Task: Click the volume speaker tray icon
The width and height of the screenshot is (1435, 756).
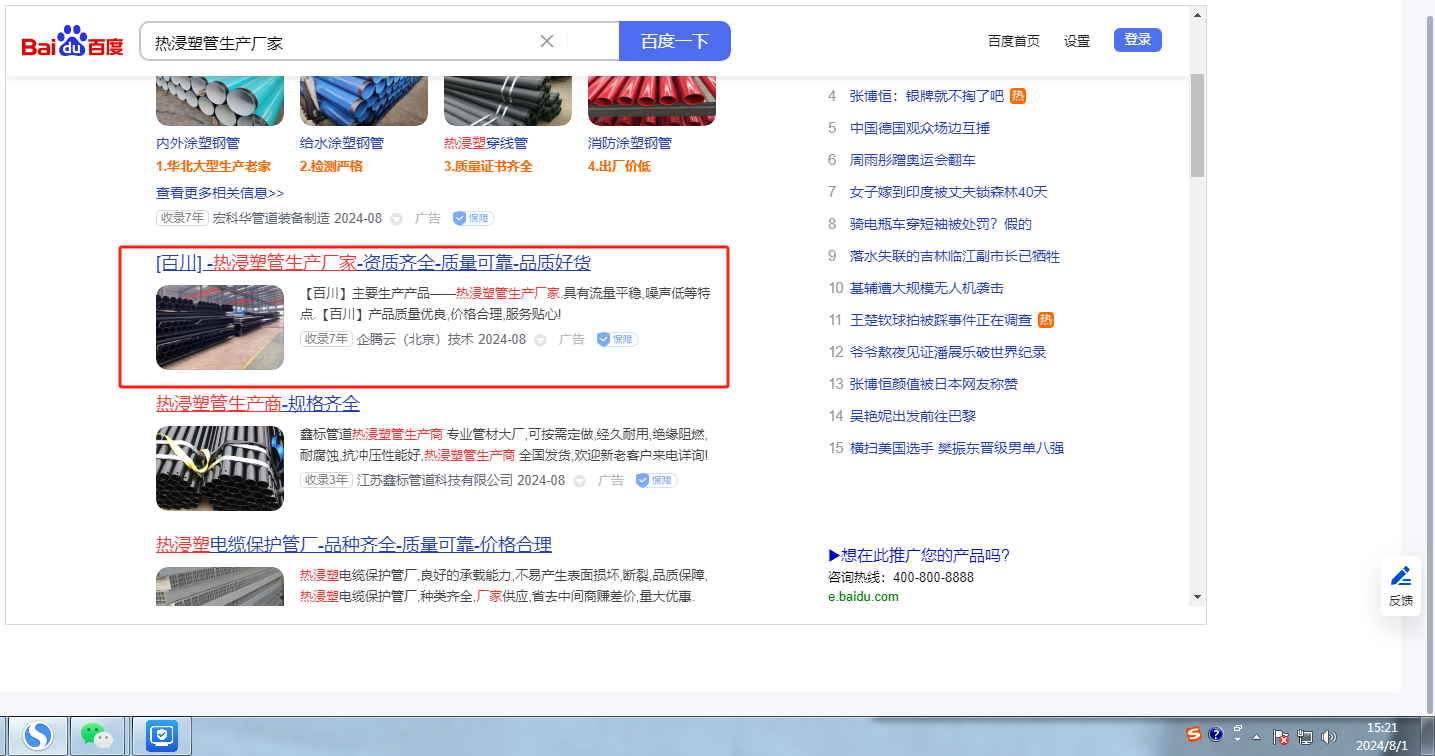Action: coord(1328,737)
